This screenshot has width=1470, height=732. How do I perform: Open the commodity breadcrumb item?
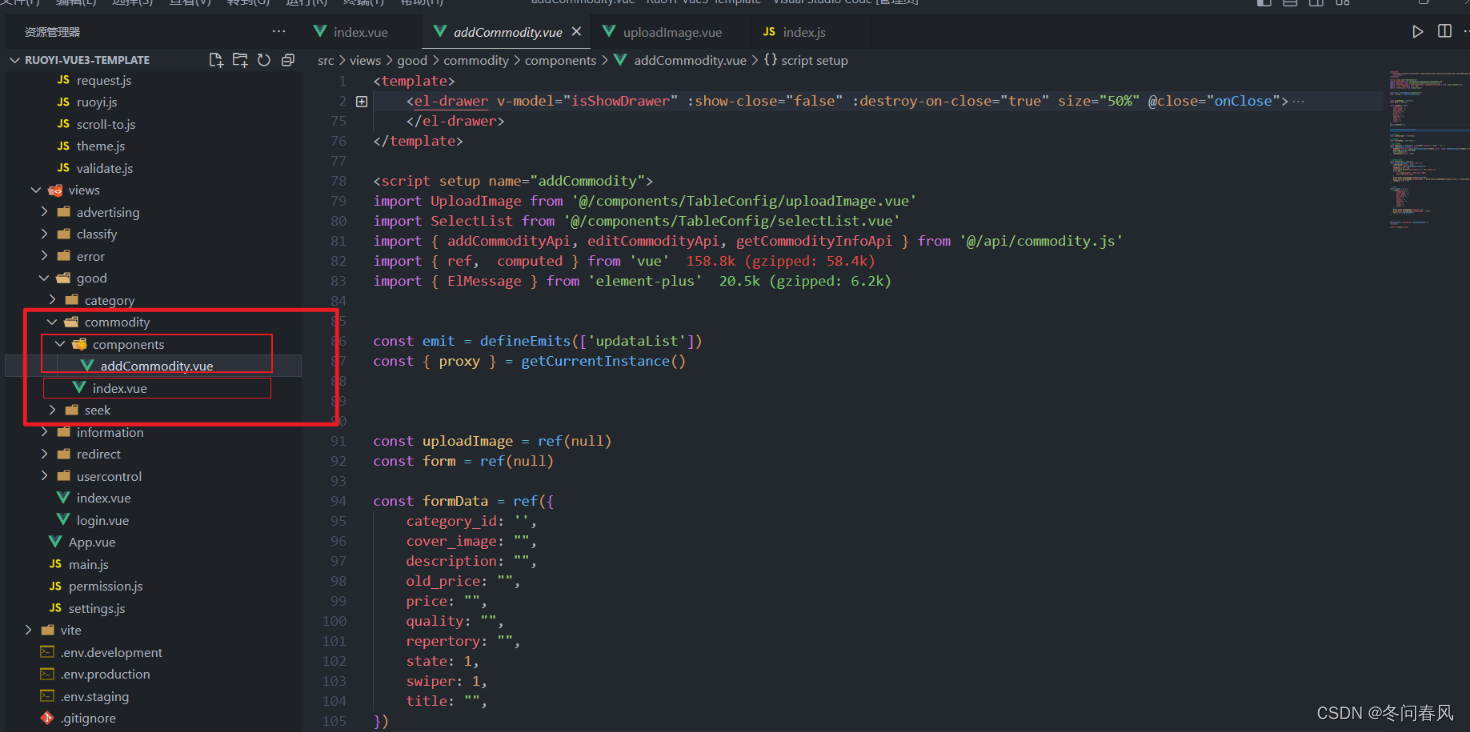tap(476, 60)
